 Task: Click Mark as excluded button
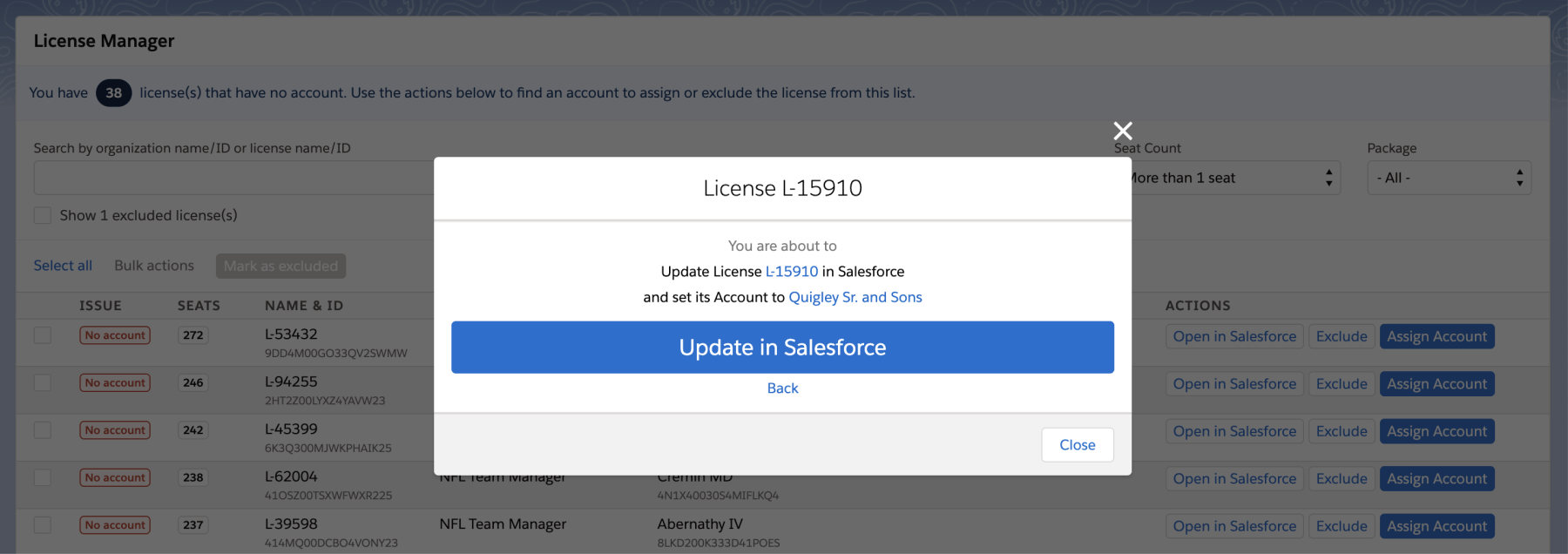click(x=280, y=266)
